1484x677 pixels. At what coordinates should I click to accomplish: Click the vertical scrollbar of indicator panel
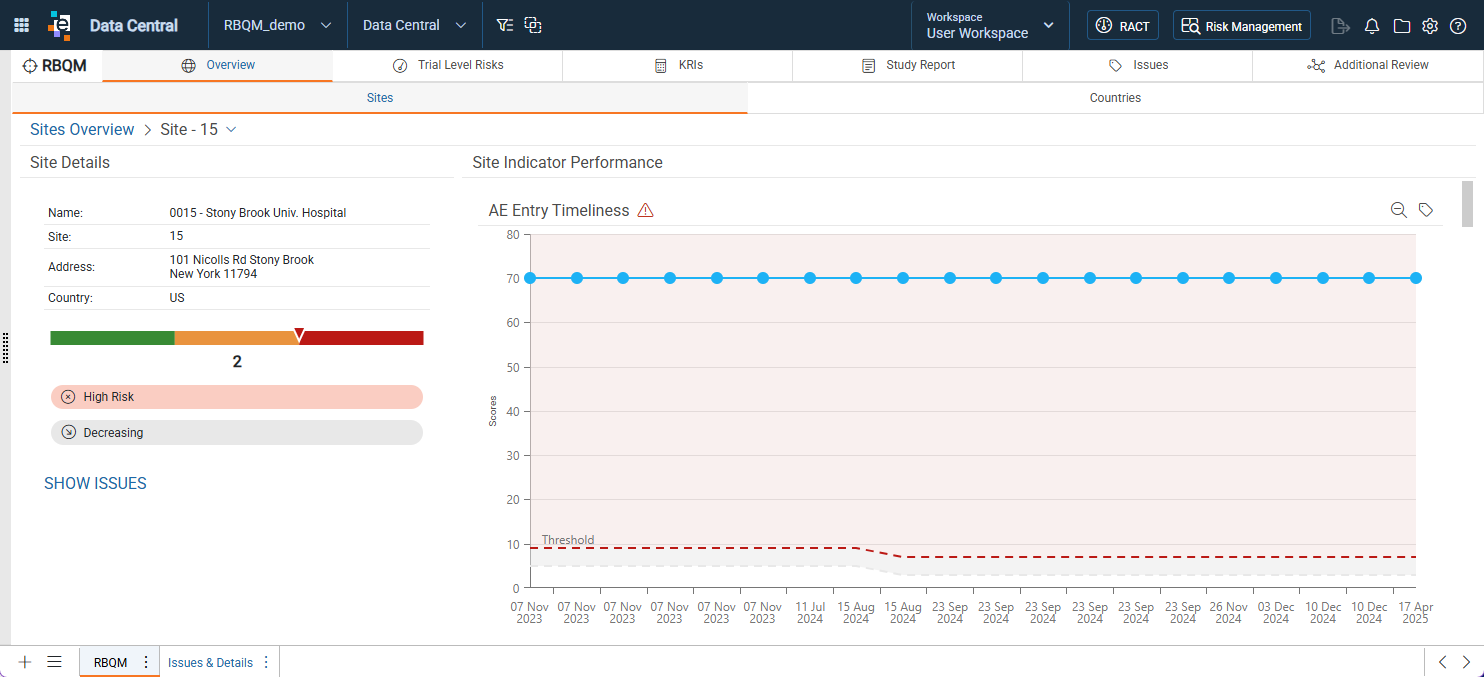pos(1468,203)
